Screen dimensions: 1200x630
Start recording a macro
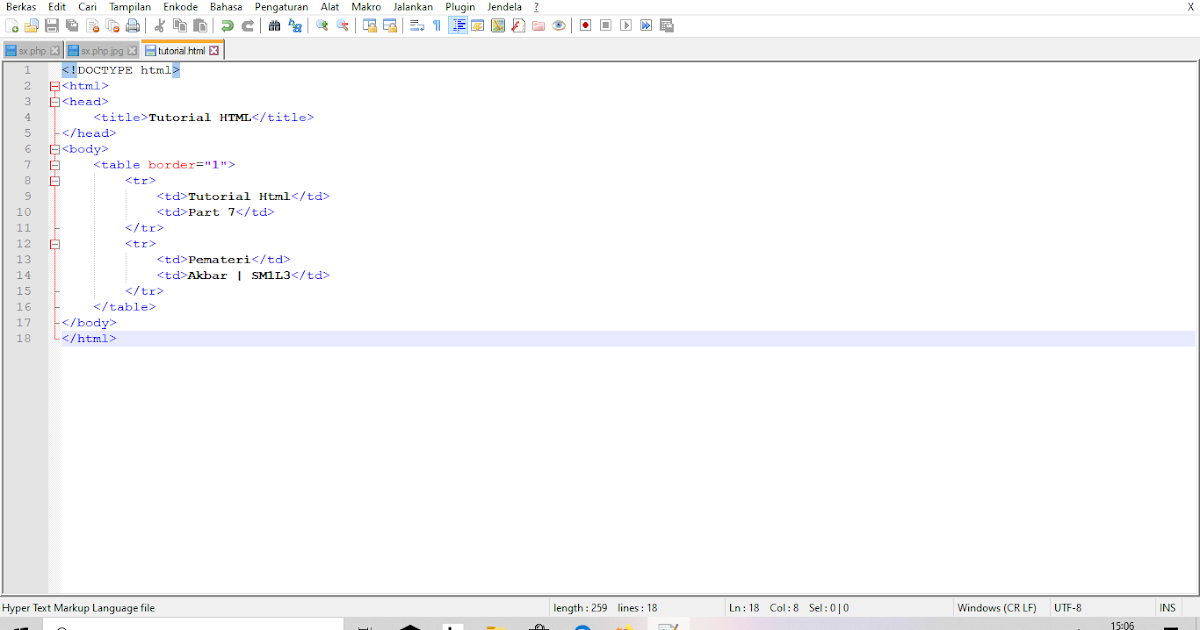pyautogui.click(x=584, y=25)
